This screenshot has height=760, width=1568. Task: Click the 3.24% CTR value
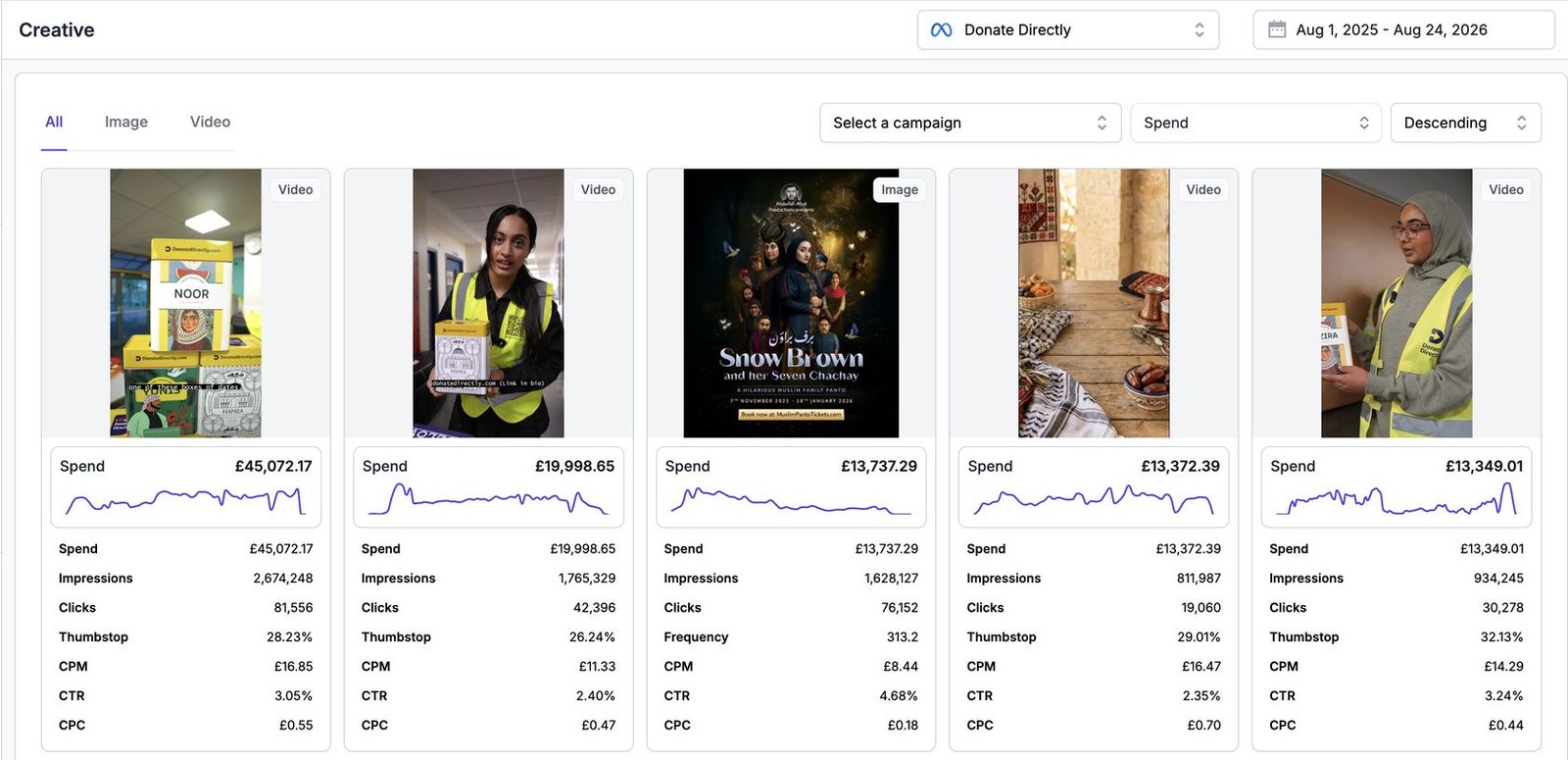[x=1503, y=696]
